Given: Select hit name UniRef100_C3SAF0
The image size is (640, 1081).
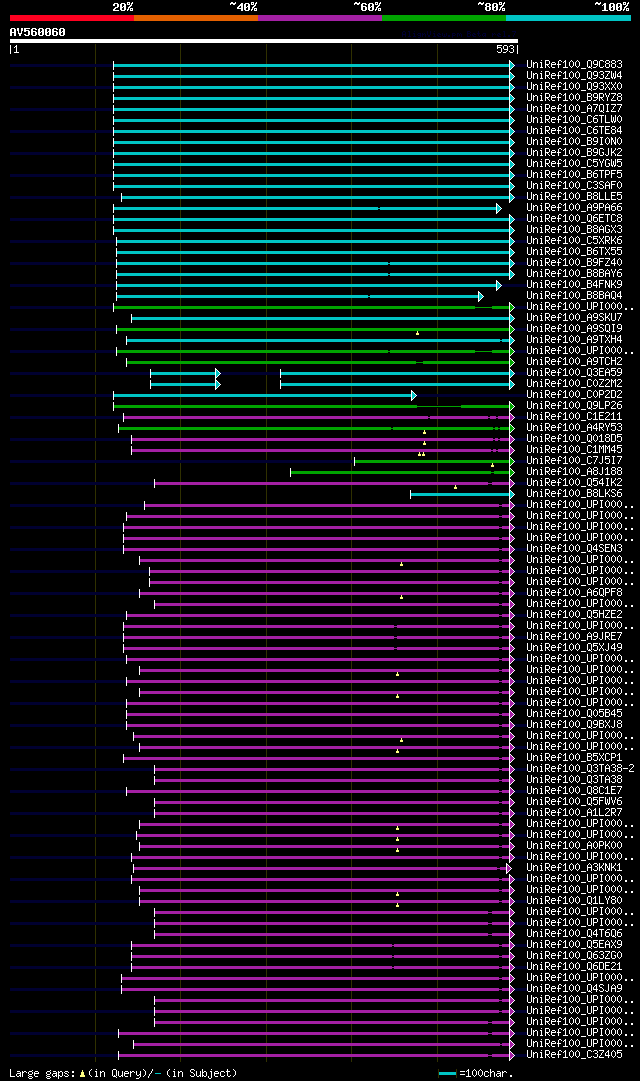Looking at the screenshot, I should pos(574,186).
